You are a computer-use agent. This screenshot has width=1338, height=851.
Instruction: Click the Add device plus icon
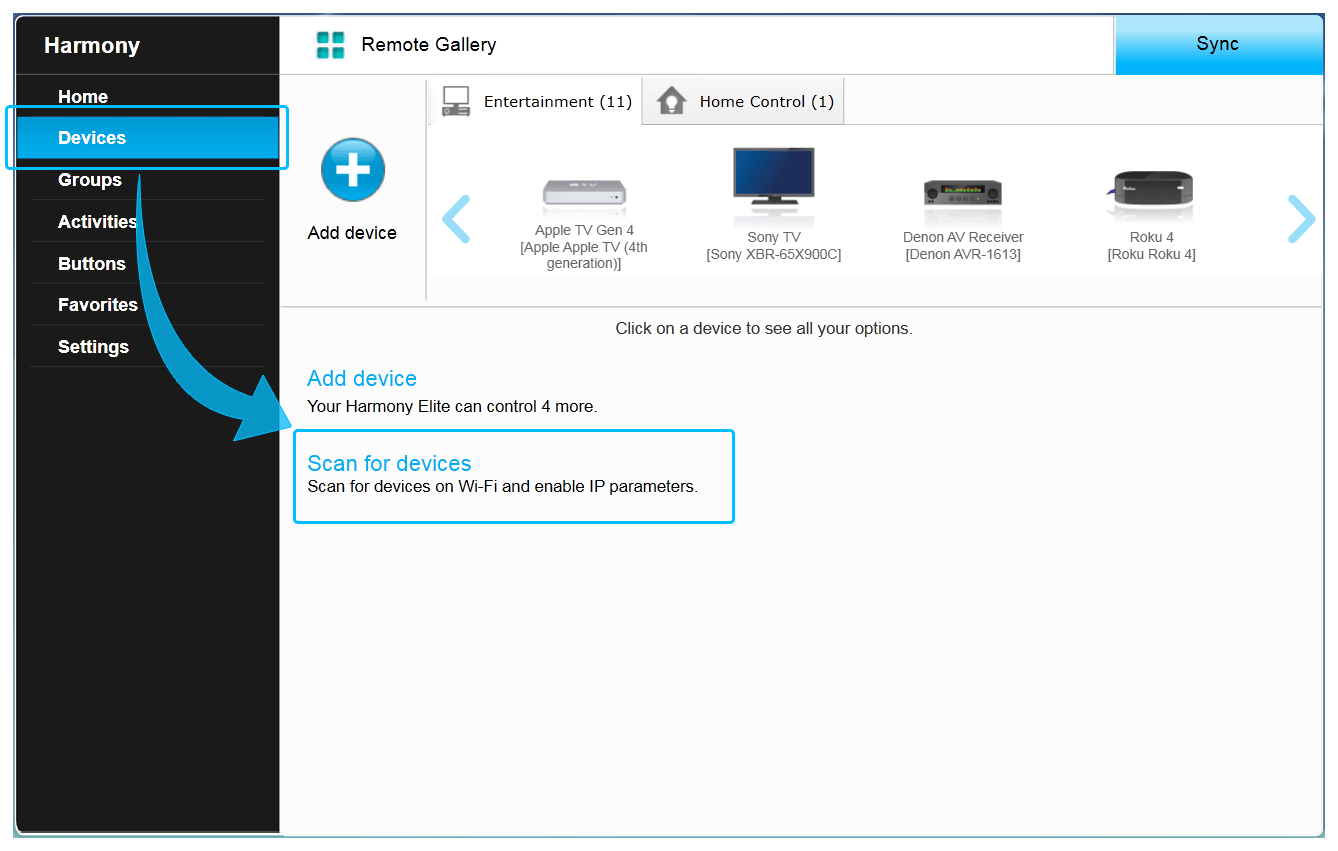[352, 169]
